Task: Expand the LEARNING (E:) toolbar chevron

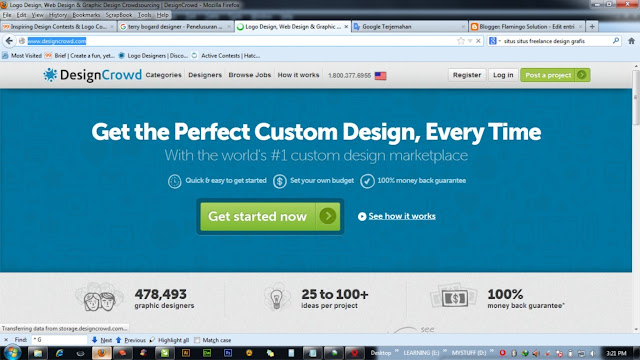Action: coord(445,351)
